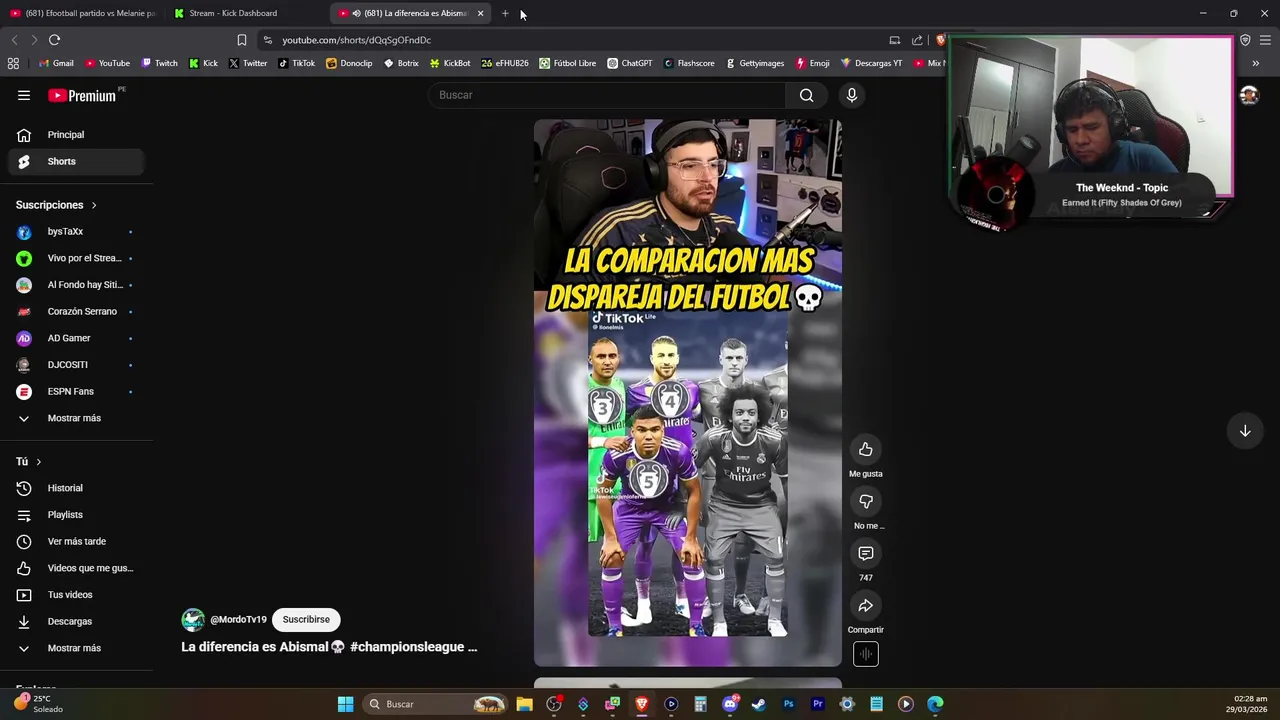Open Edge browser from the taskbar

pyautogui.click(x=935, y=704)
